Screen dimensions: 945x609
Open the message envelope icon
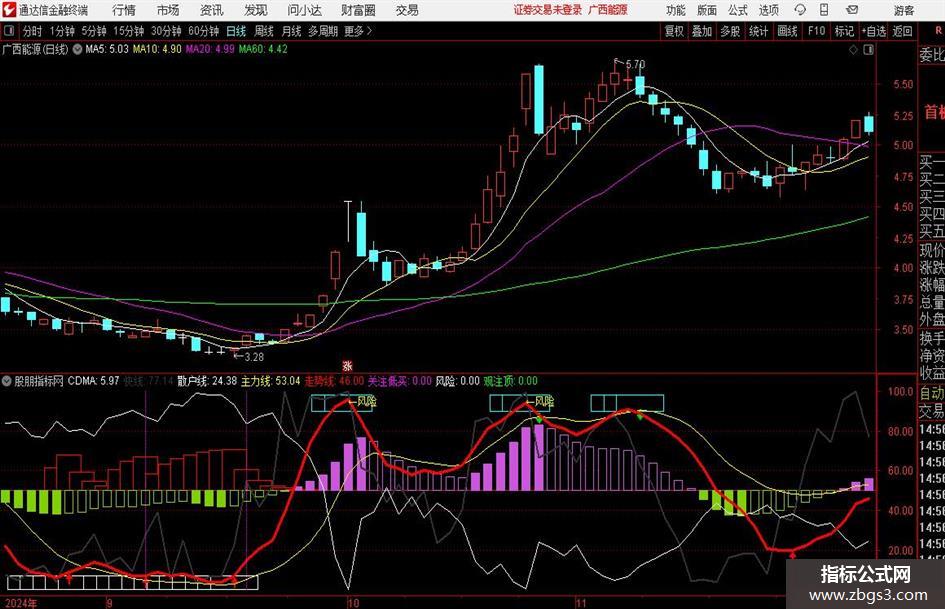tap(852, 10)
